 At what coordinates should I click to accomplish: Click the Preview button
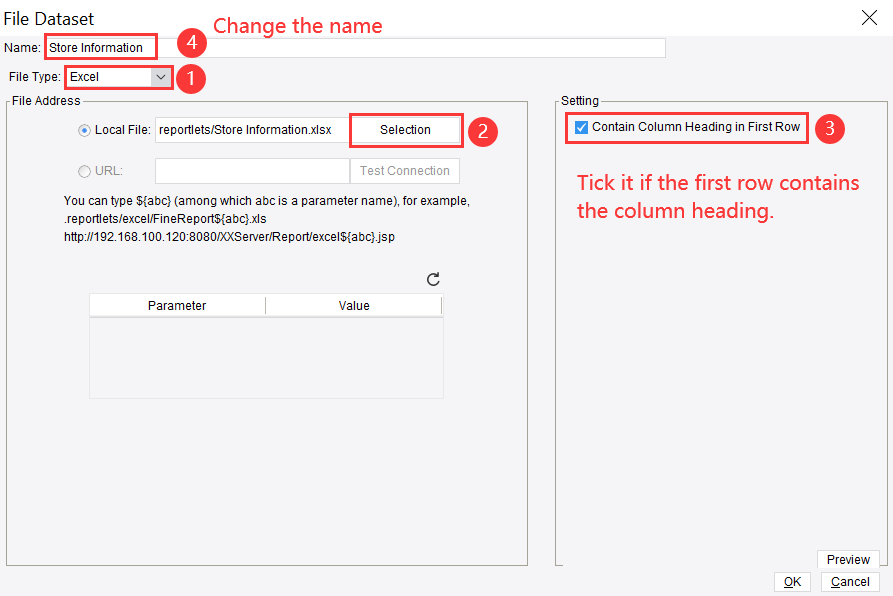(848, 560)
